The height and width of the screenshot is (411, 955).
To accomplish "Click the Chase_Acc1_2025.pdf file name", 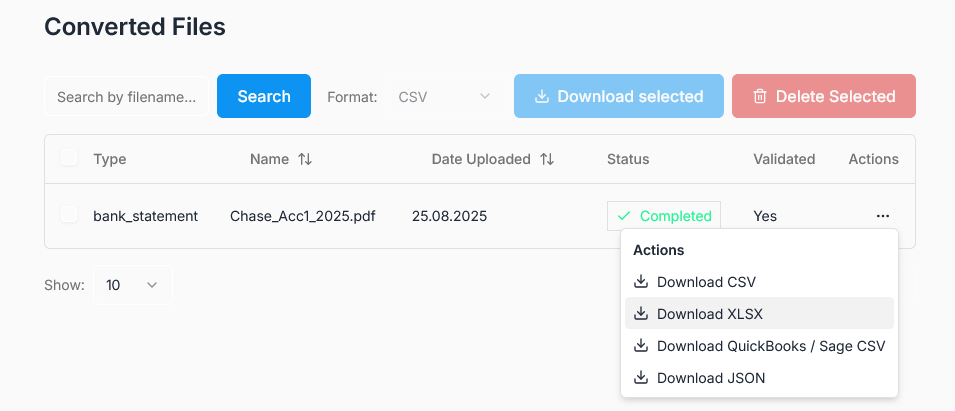I will tap(302, 216).
